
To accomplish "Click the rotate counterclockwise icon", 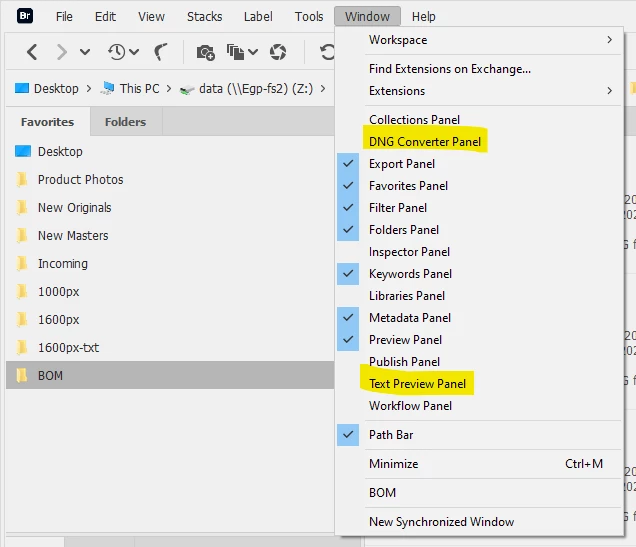I will [327, 52].
